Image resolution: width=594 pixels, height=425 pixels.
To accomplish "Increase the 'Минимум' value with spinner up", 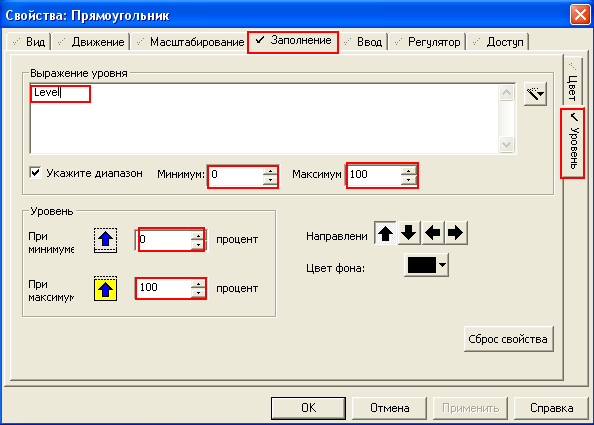I will [x=270, y=171].
